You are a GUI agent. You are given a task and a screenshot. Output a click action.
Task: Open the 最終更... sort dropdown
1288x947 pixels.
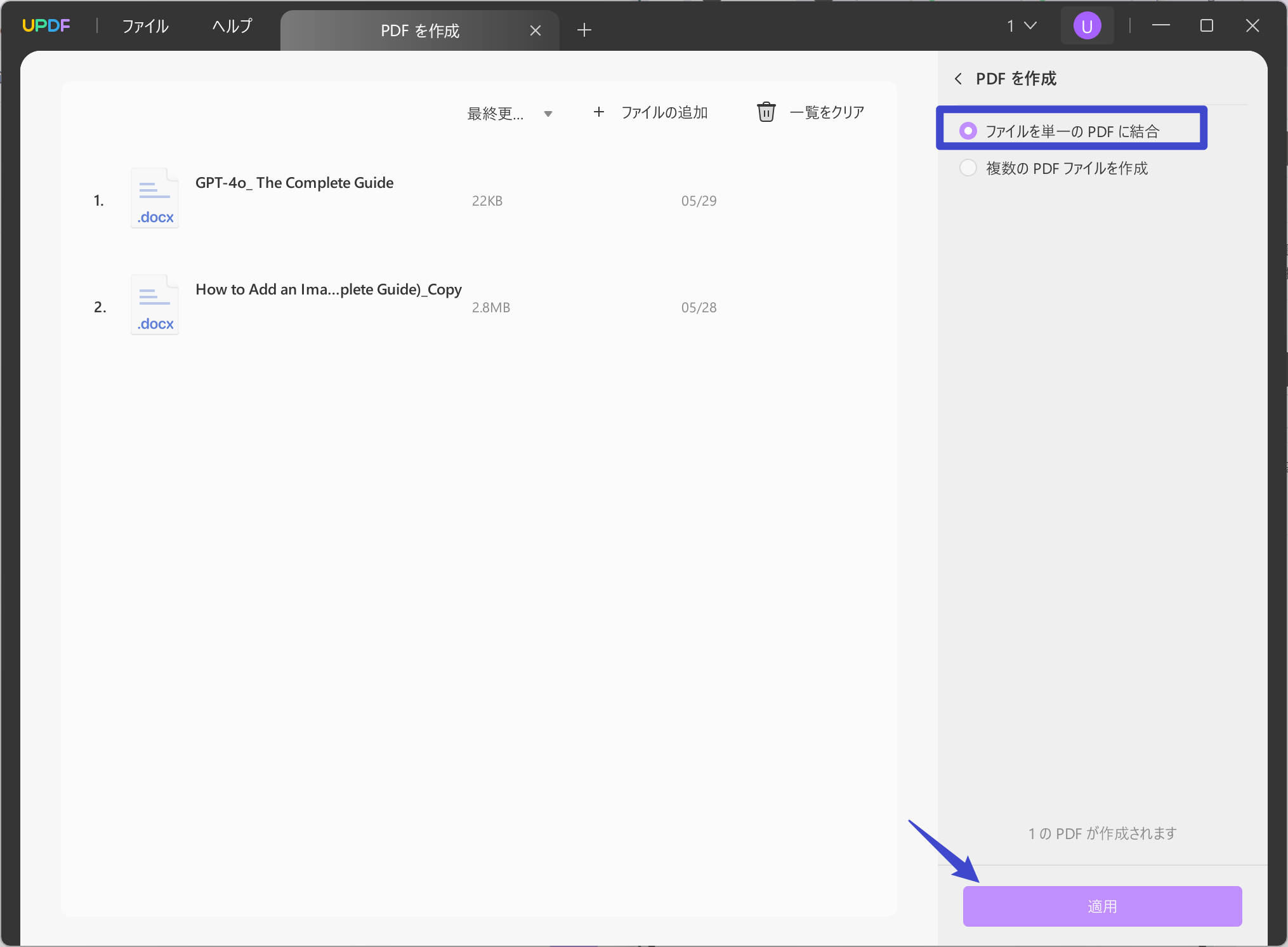coord(510,114)
